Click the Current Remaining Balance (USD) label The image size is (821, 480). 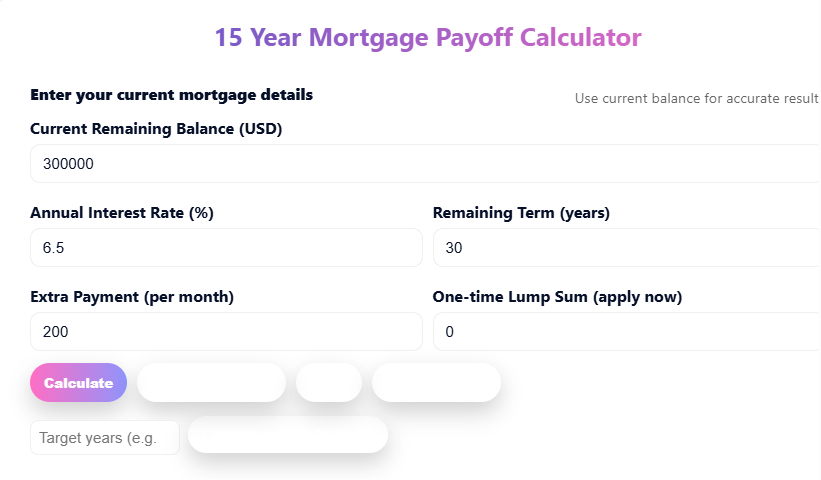(x=157, y=129)
